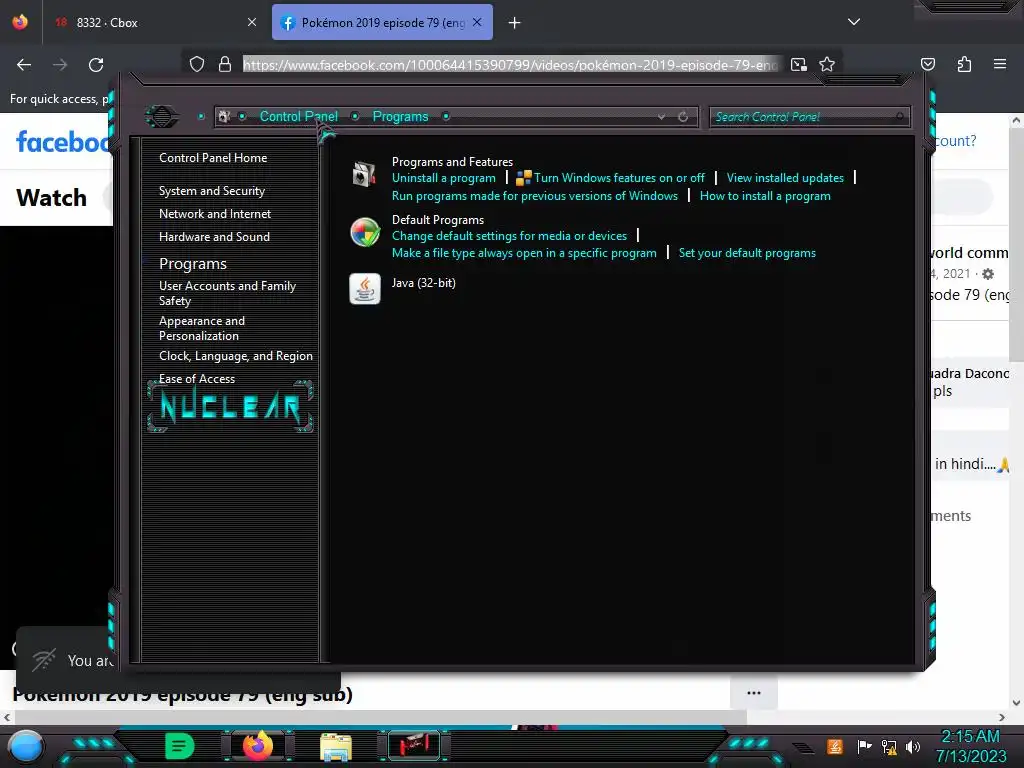Select the Pokémon 2019 episode 79 tab

coord(382,23)
